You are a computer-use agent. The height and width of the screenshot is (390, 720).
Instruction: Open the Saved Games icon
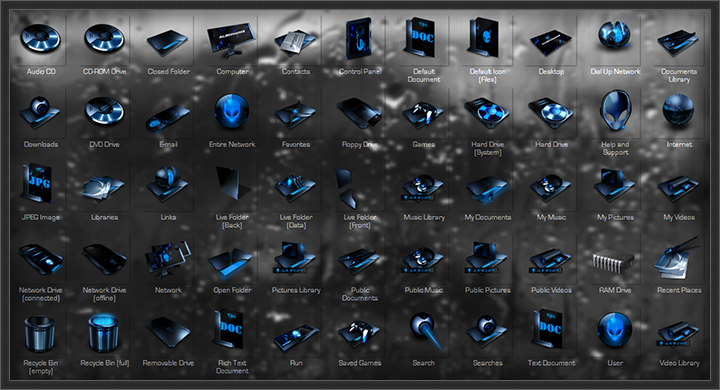pos(360,333)
